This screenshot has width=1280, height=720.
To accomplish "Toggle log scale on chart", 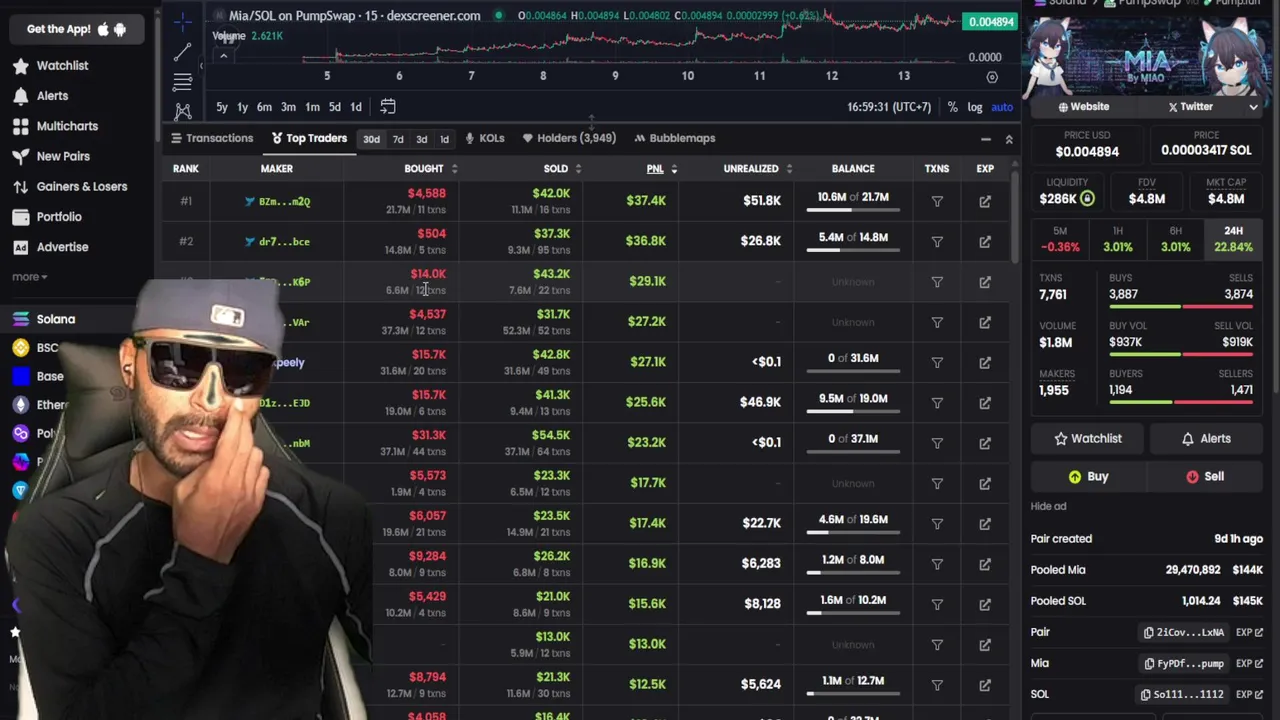I will [x=974, y=107].
